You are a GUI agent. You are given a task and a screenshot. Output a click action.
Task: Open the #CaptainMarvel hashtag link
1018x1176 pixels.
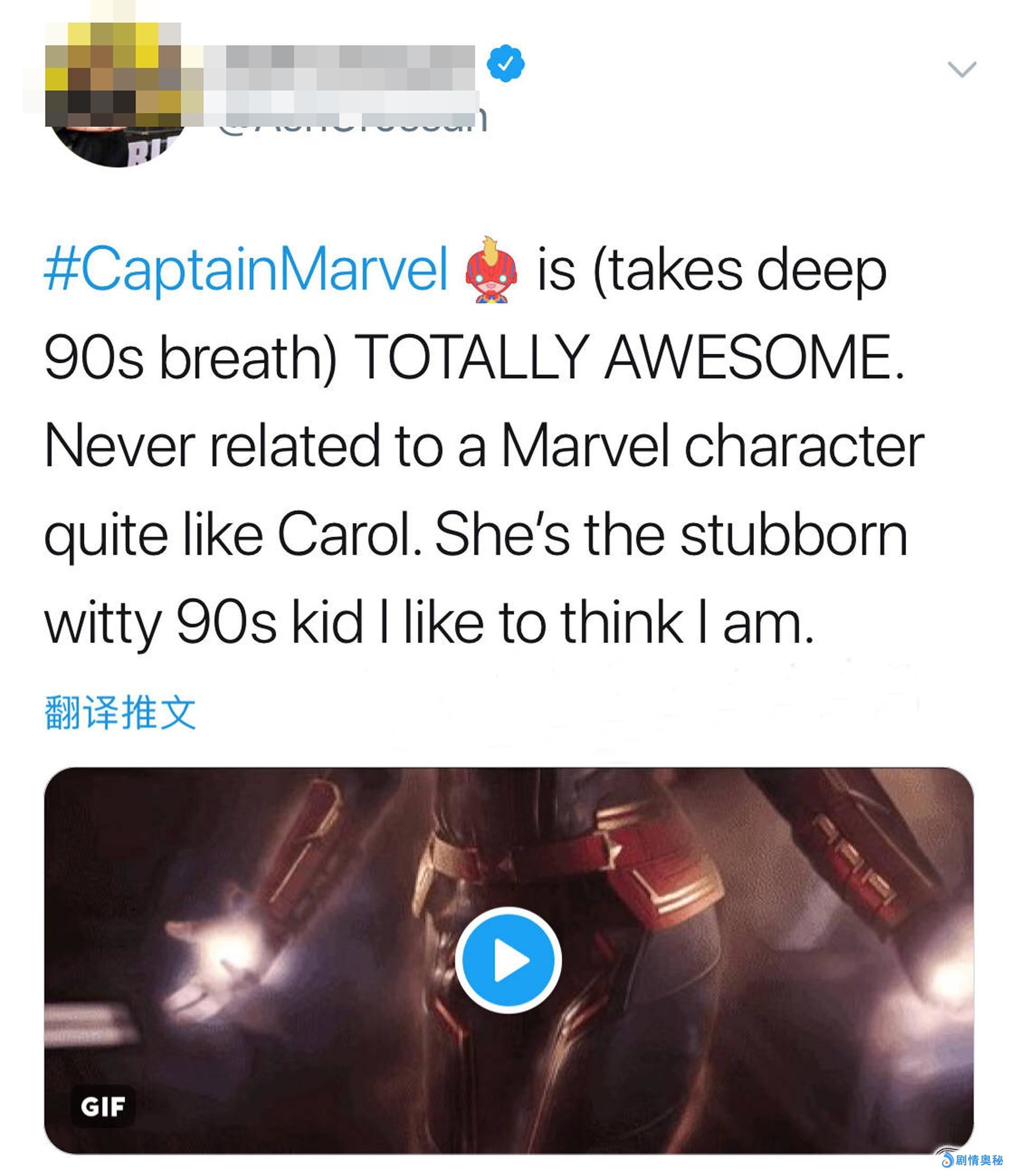tap(245, 269)
